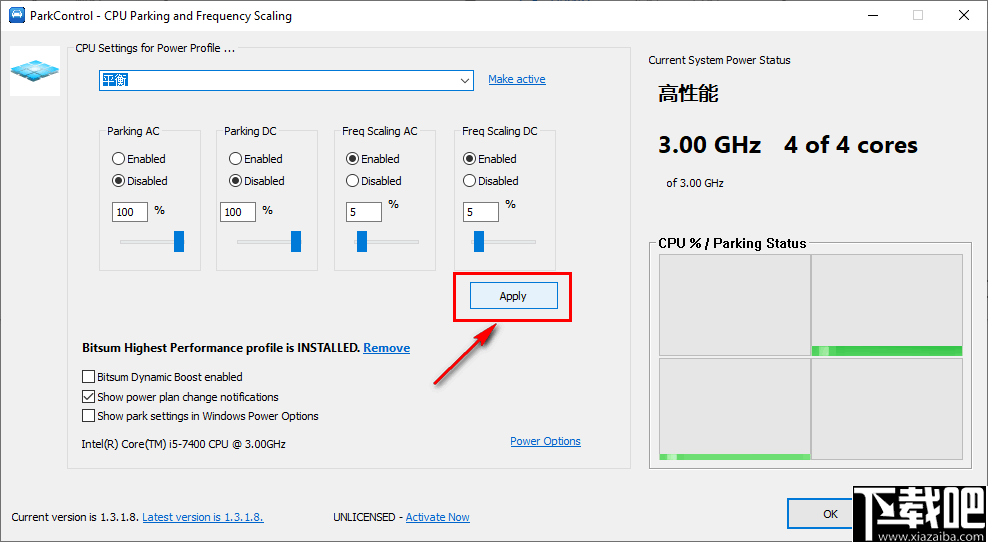Click the 'Intel(R) Core(TM) i5-7400 CPU @ 3.00GHz' text
The image size is (988, 542).
coord(183,444)
